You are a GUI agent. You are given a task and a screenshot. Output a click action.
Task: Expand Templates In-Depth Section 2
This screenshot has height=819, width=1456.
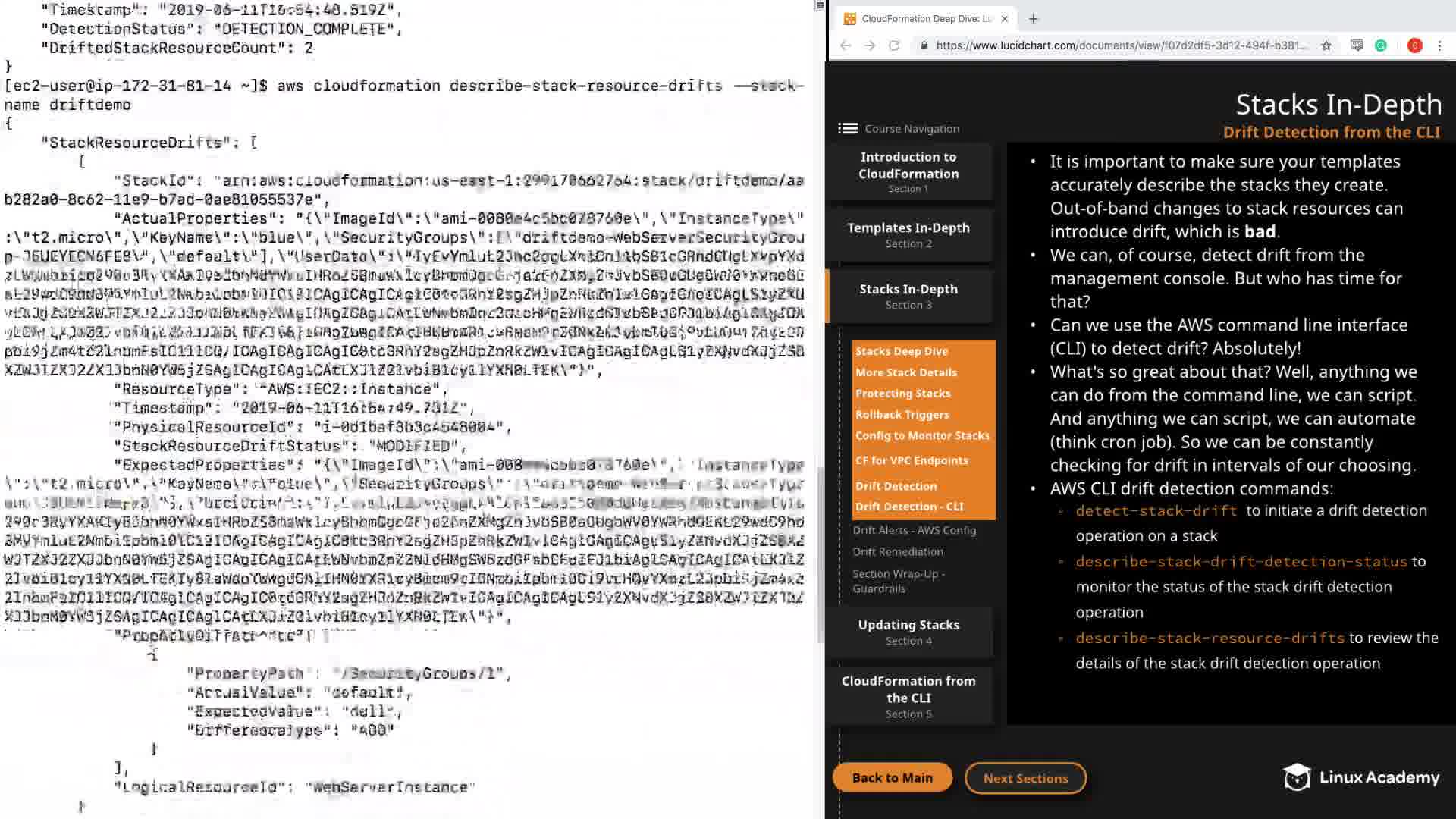click(x=908, y=234)
